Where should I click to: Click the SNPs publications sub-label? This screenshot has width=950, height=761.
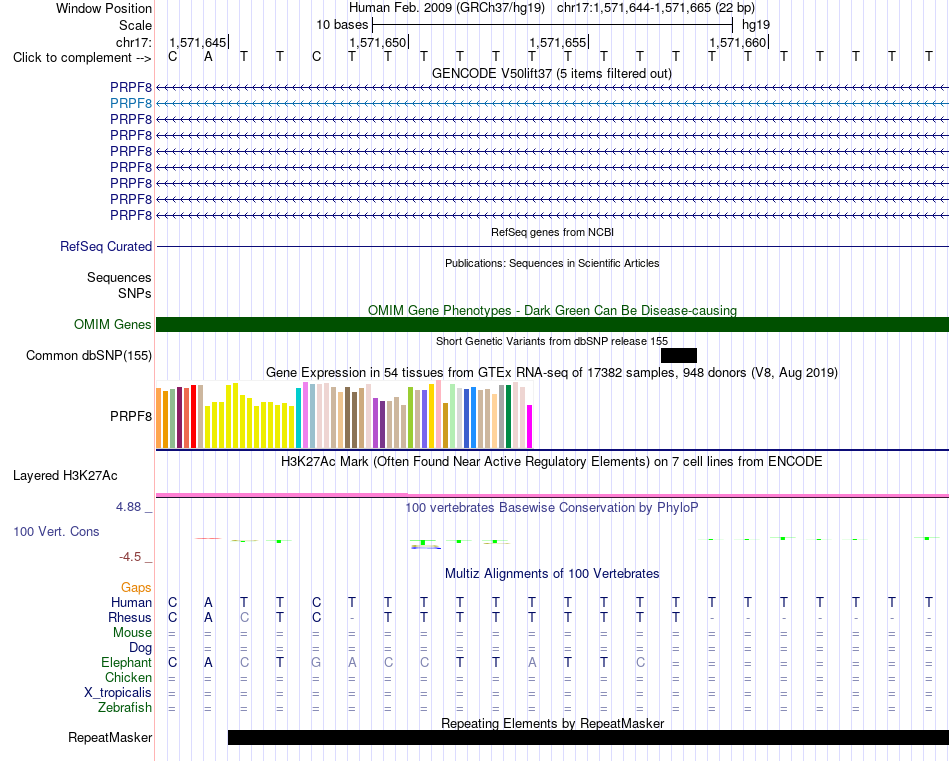135,293
